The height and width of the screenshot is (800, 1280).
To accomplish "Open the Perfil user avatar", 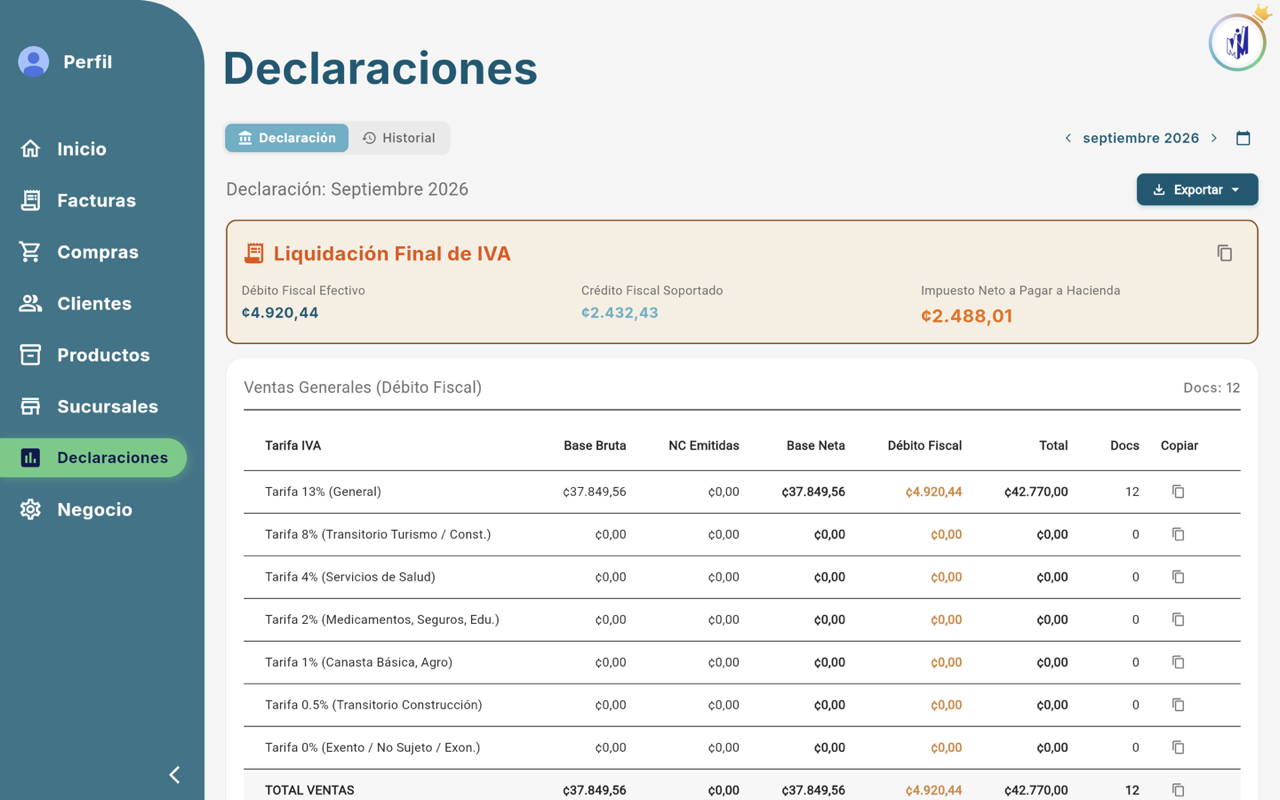I will 33,62.
